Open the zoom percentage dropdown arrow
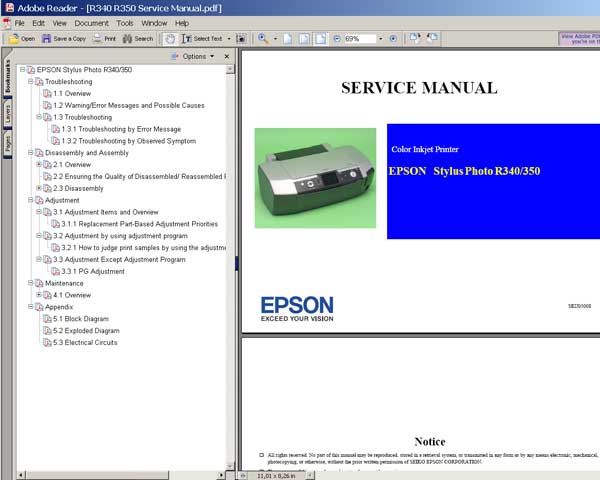This screenshot has height=480, width=600. [x=380, y=39]
